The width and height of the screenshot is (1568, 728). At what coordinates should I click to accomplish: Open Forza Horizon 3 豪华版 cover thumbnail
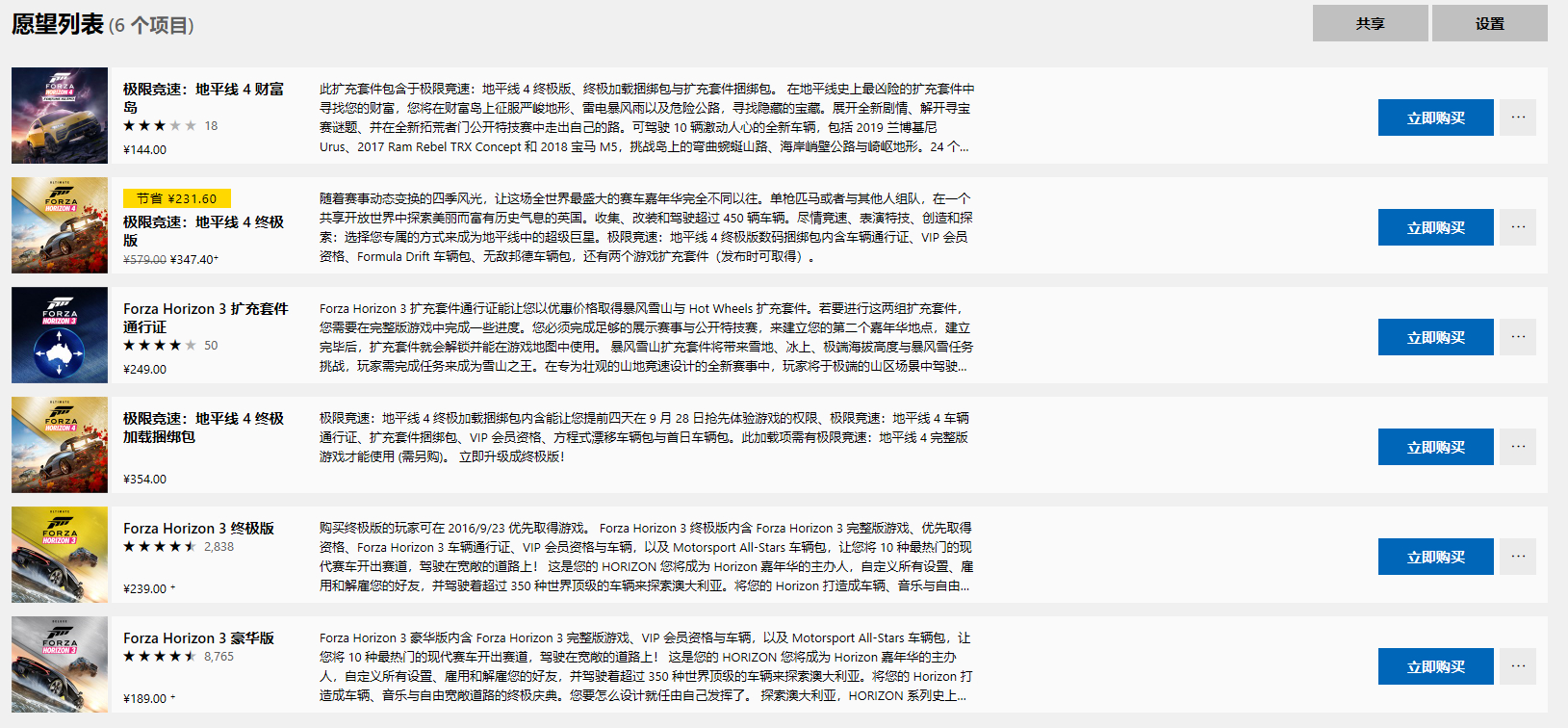[x=60, y=664]
